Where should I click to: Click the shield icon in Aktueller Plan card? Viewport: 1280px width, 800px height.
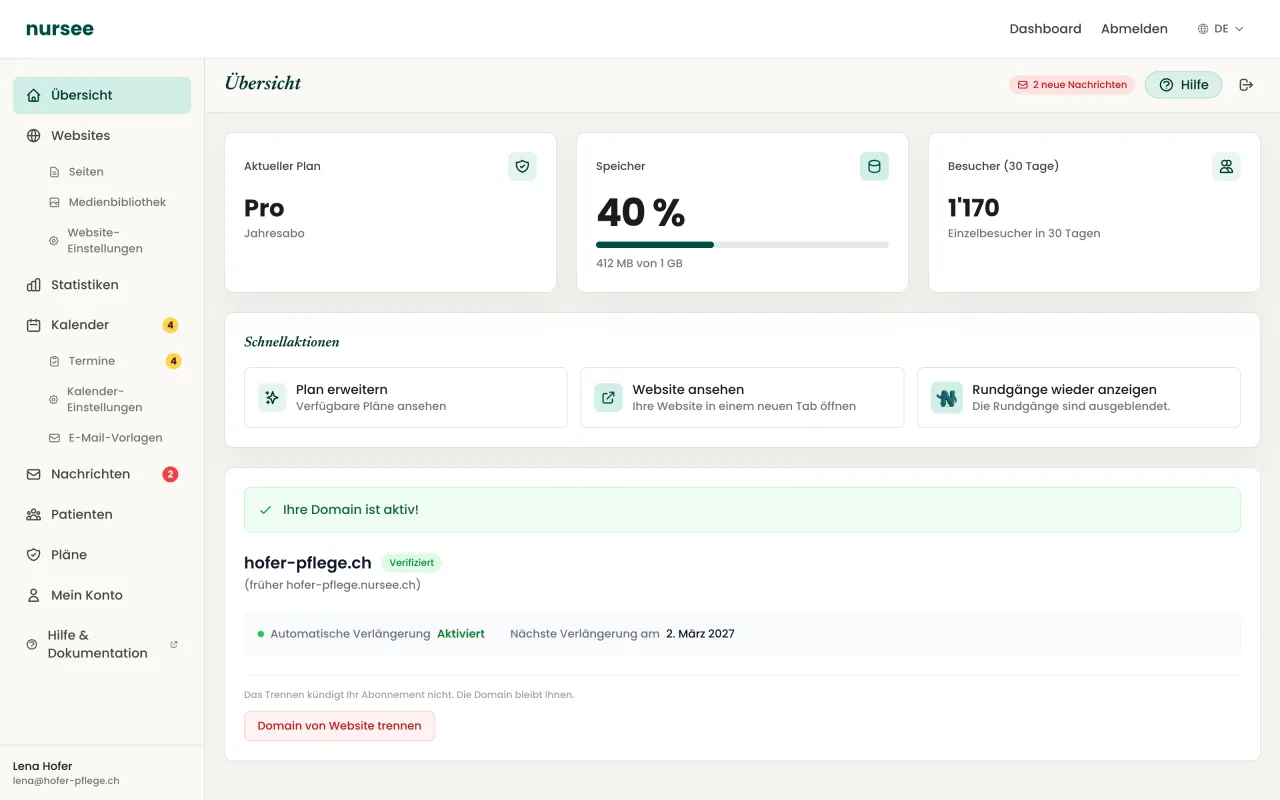pos(522,167)
